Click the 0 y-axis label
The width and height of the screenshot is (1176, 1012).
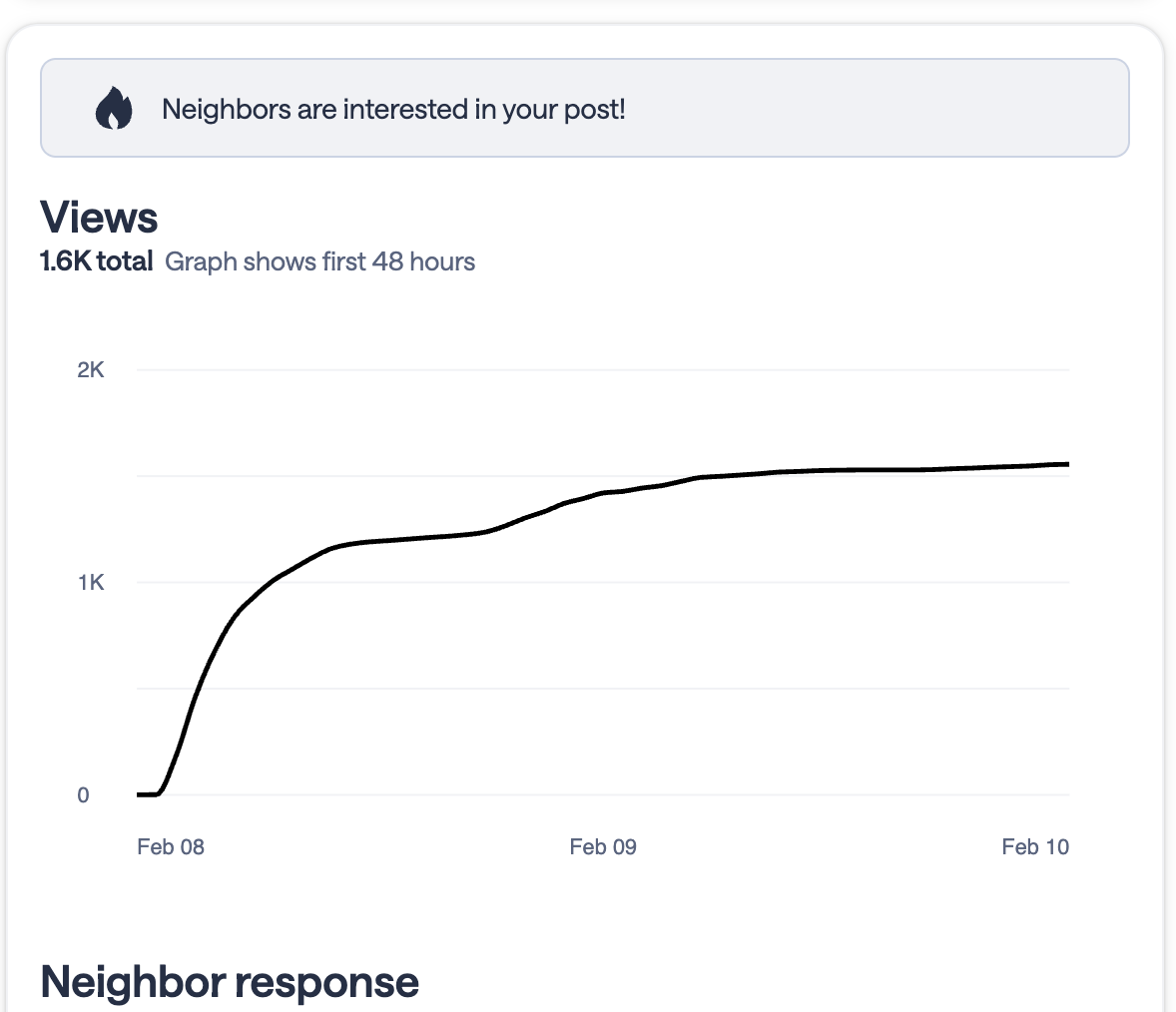[83, 795]
